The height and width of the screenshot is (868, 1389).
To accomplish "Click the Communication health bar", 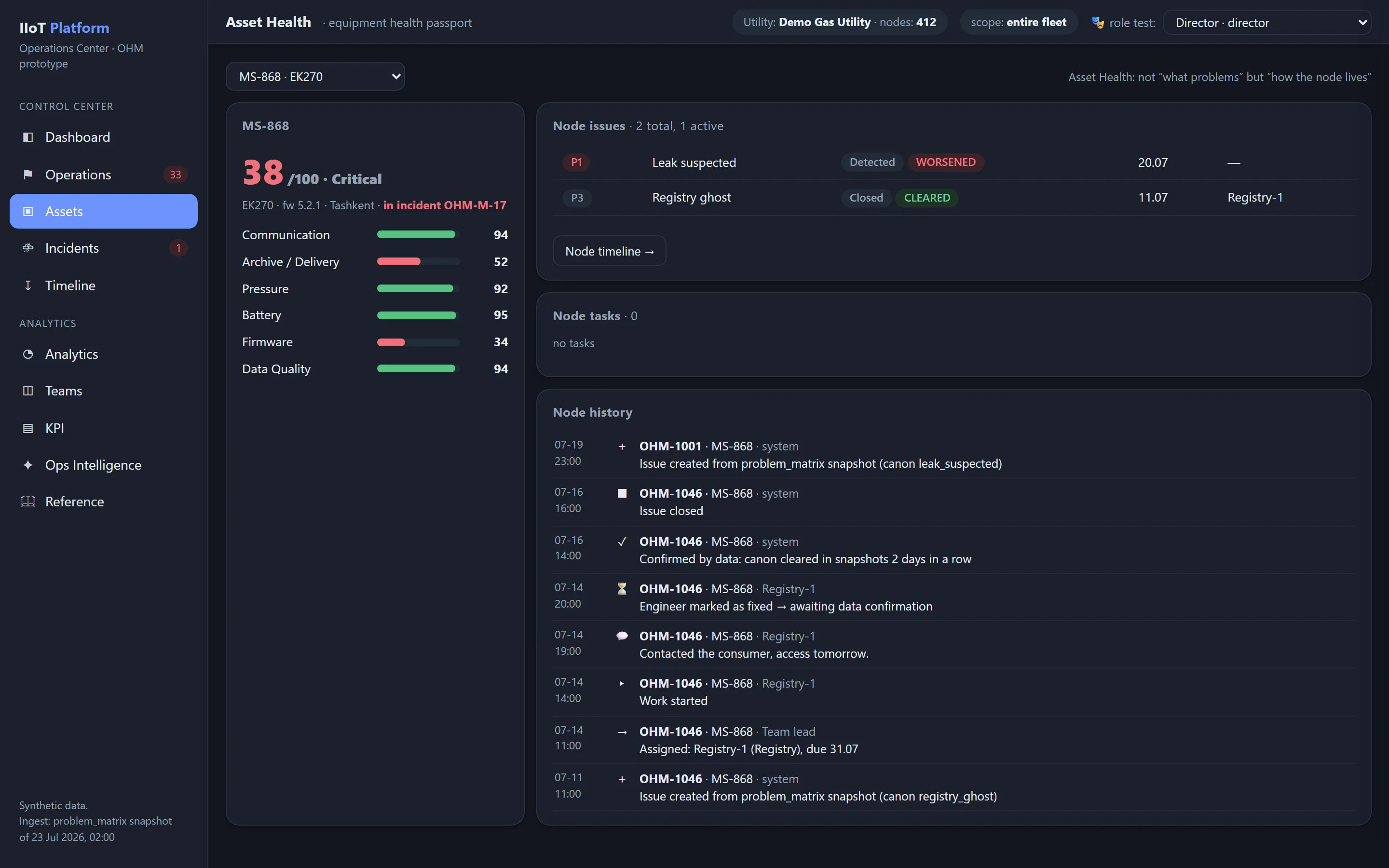I will [x=418, y=234].
